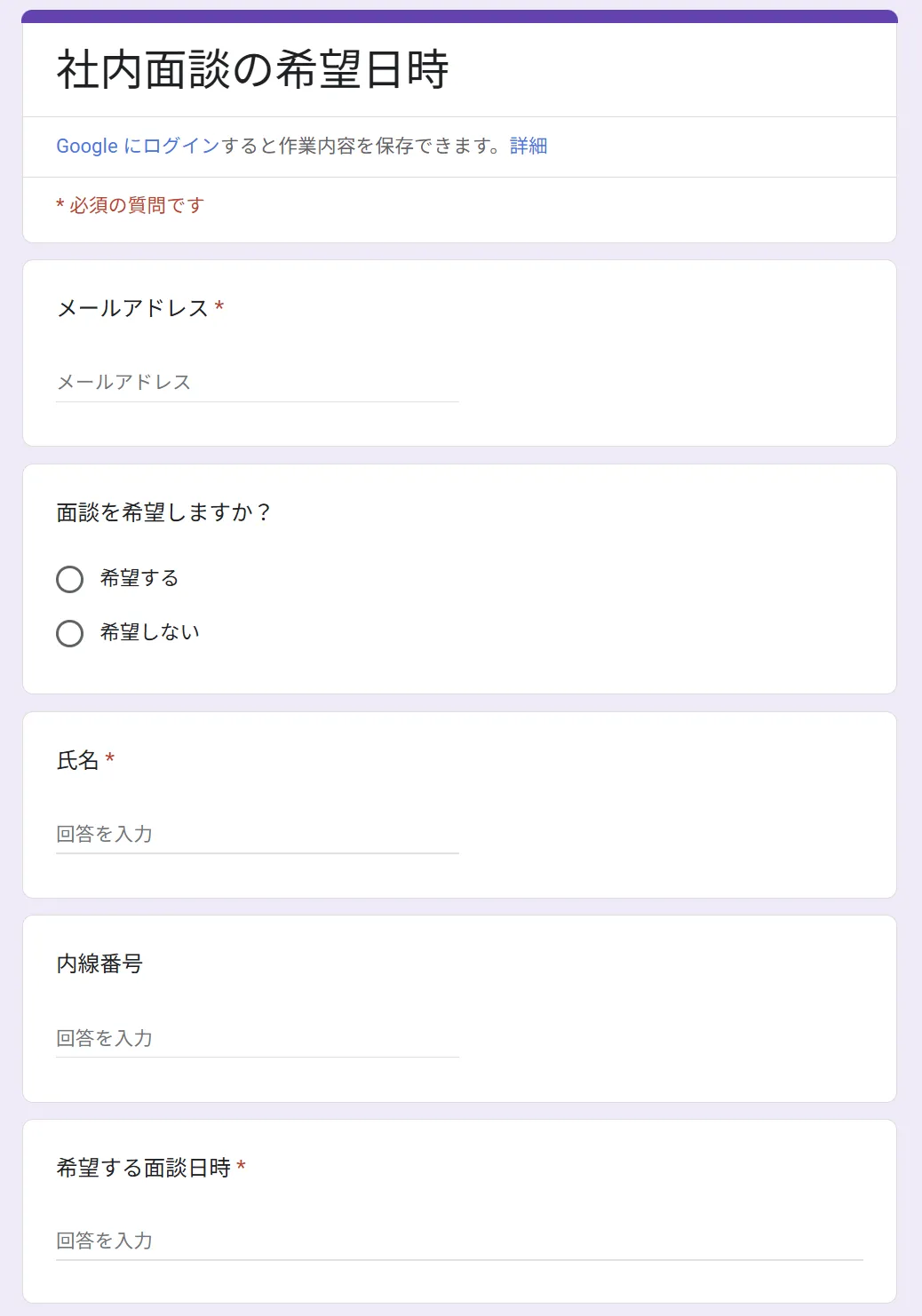Focus the 希望する面談日時 answer field
Viewport: 922px width, 1316px height.
tap(458, 1241)
